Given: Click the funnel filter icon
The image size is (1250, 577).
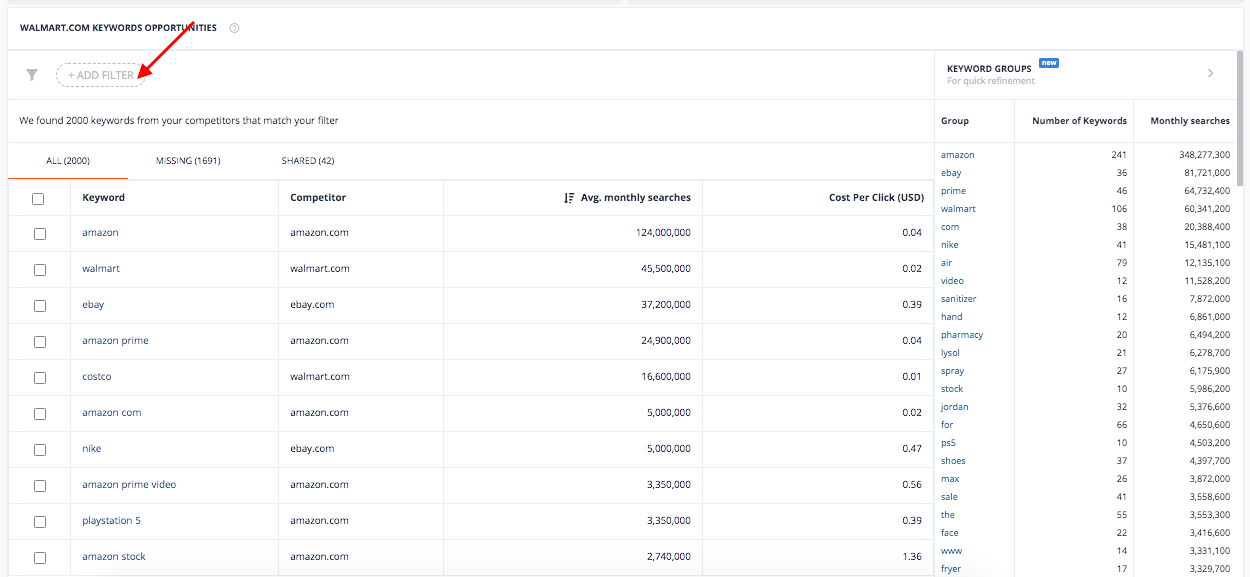Looking at the screenshot, I should click(x=32, y=75).
